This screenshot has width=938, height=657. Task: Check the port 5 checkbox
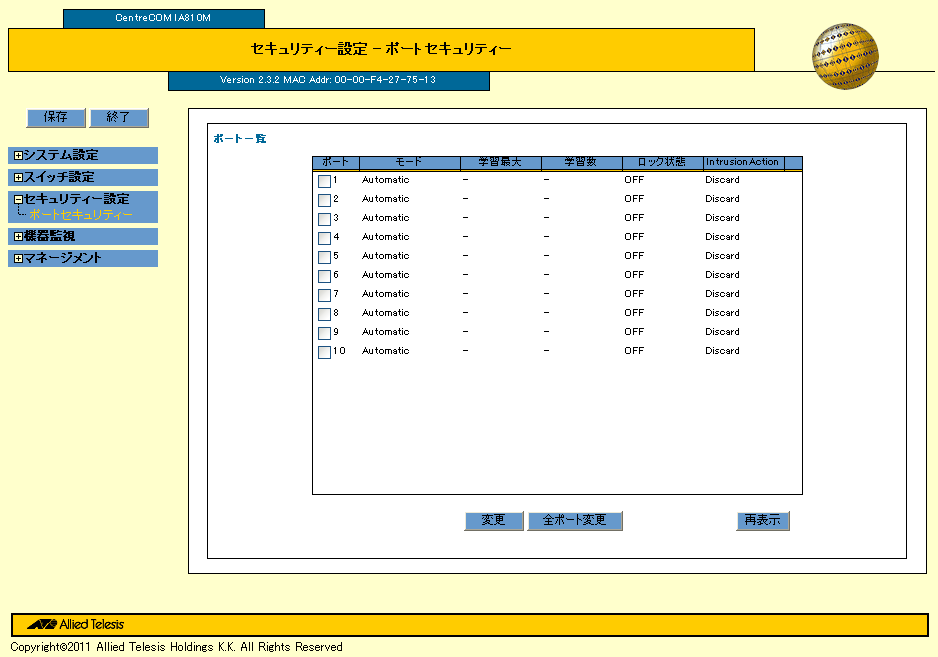pos(324,257)
